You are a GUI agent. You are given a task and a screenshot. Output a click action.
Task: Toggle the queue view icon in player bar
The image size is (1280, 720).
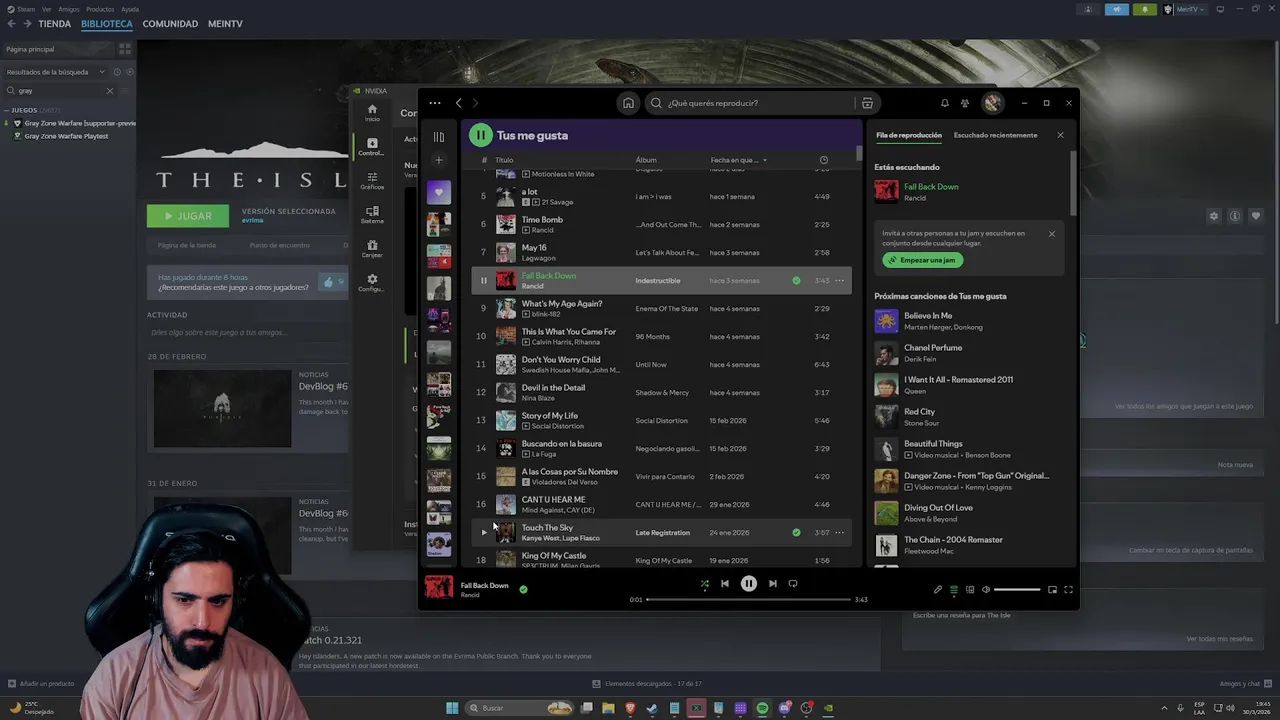pos(954,590)
